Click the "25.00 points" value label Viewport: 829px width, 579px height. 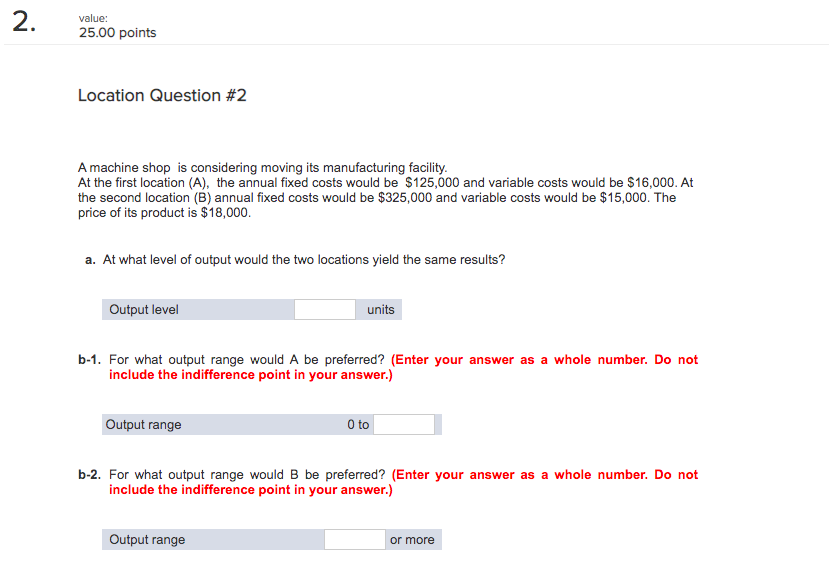point(117,32)
